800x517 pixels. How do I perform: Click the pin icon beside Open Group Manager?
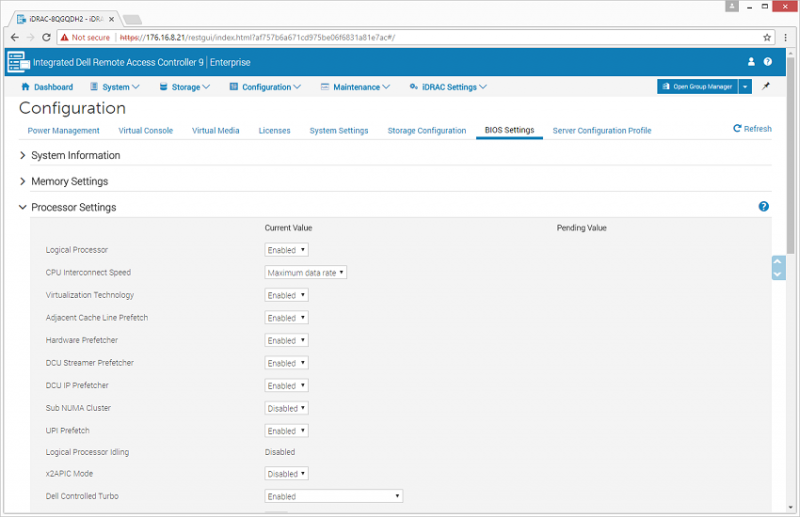[x=766, y=87]
